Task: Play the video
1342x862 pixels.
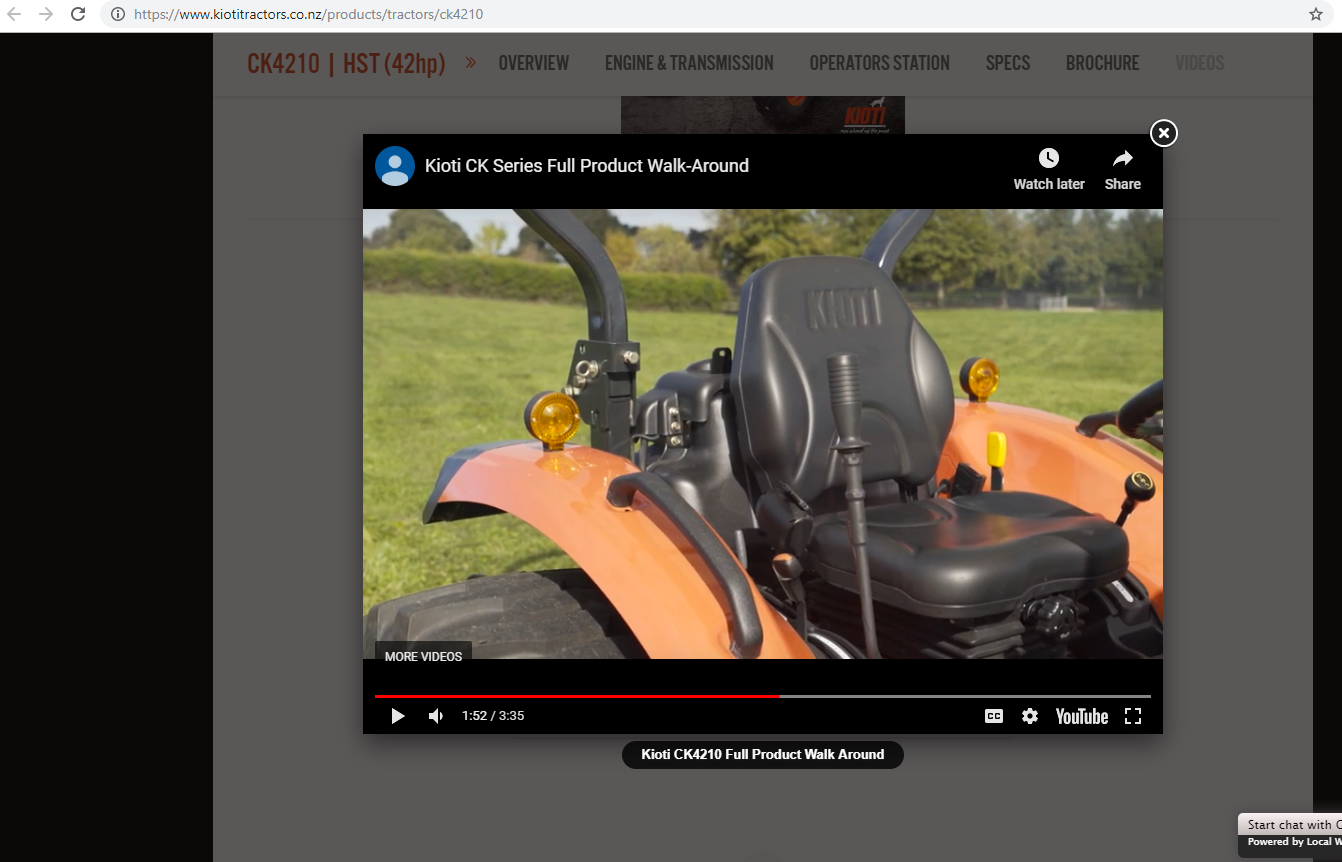Action: point(398,716)
